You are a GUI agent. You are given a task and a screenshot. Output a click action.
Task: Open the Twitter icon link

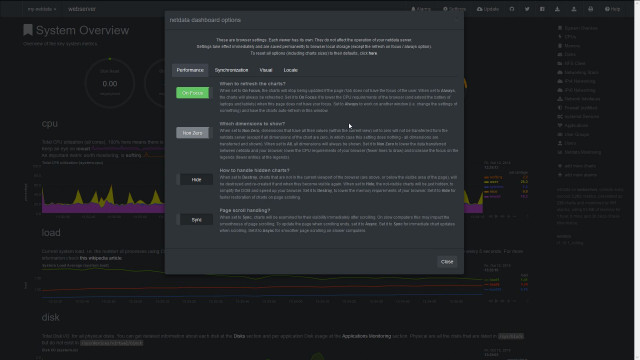(527, 9)
